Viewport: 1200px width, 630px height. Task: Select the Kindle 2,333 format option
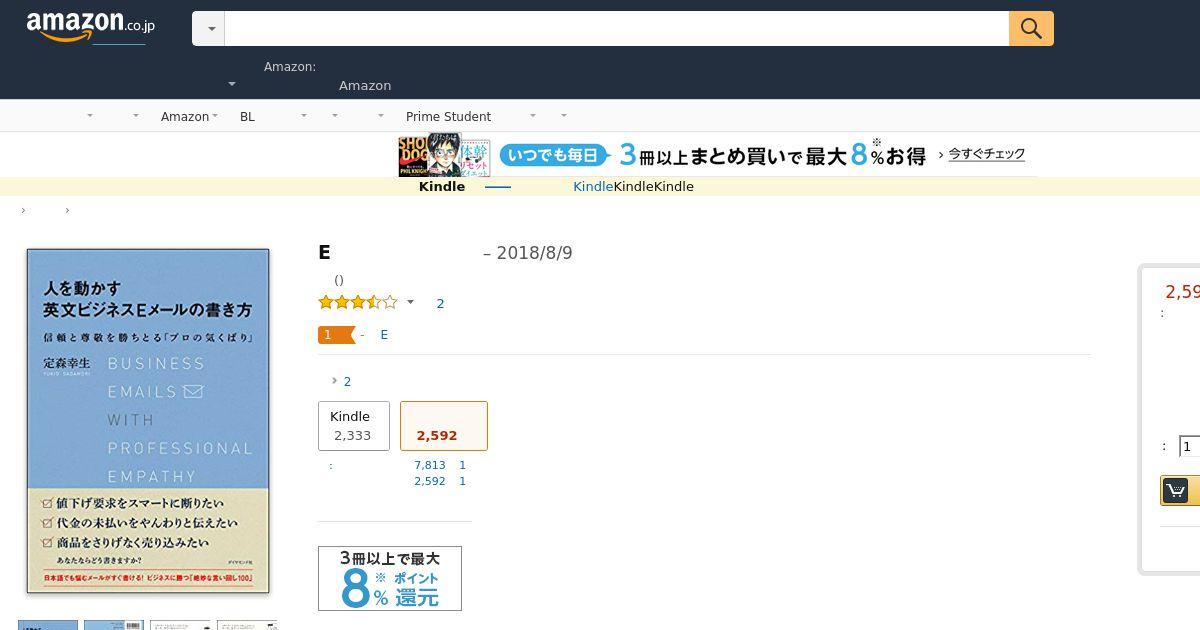pyautogui.click(x=354, y=426)
